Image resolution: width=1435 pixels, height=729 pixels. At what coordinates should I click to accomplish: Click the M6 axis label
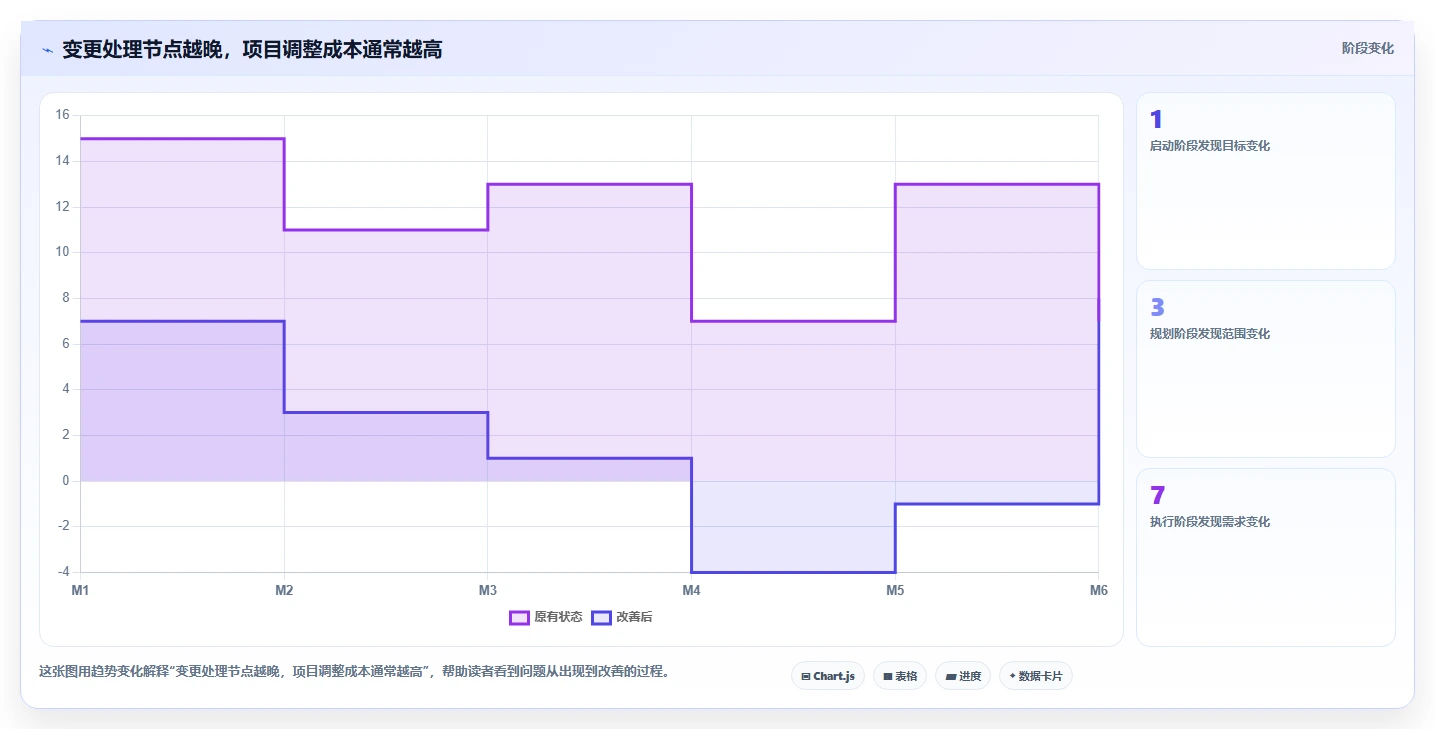pos(1099,590)
